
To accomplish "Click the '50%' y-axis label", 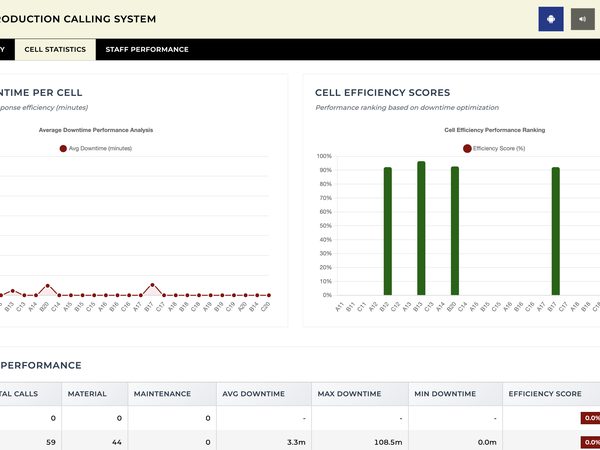I will point(325,226).
